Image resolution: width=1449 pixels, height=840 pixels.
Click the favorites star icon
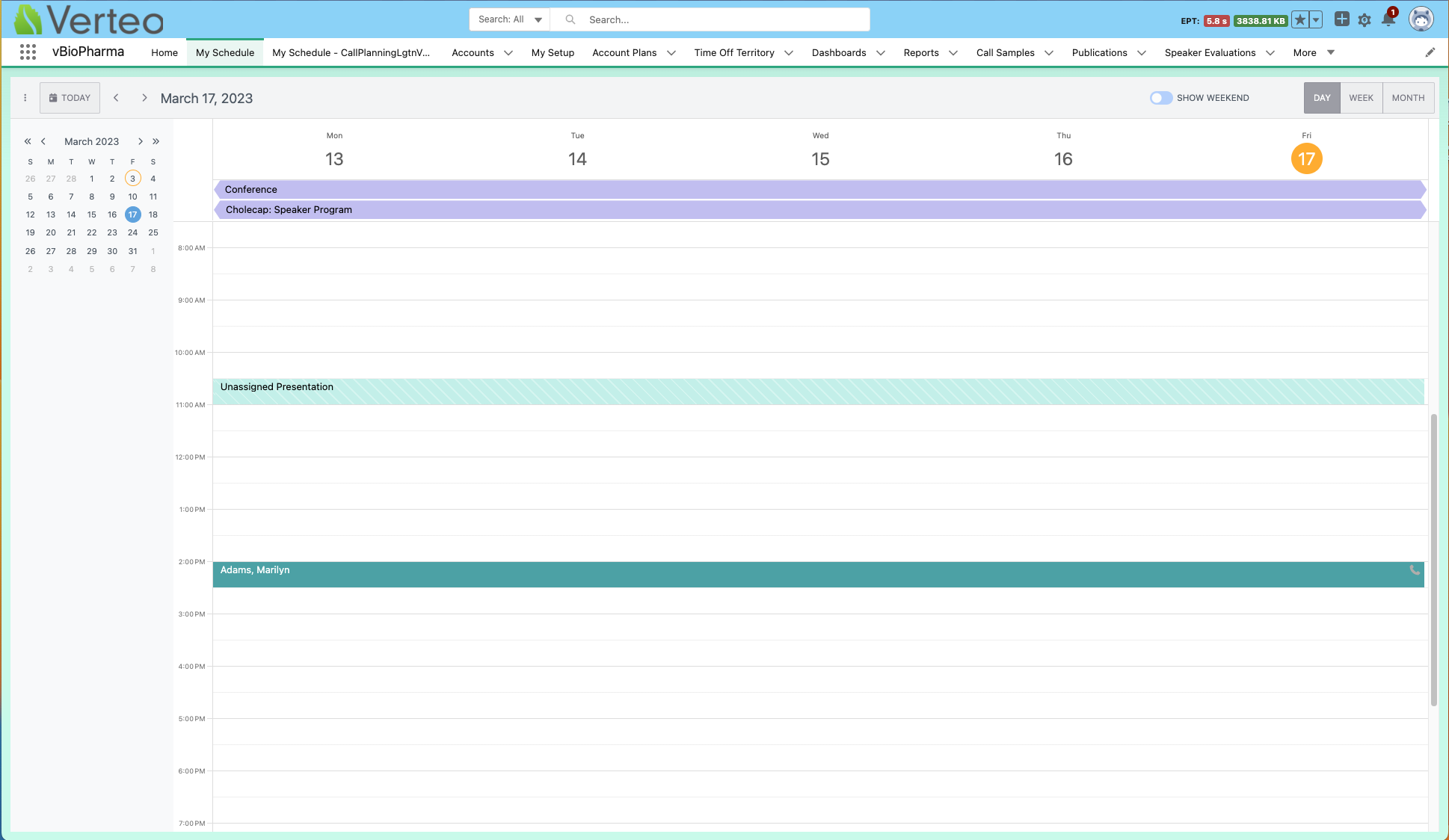[1300, 20]
